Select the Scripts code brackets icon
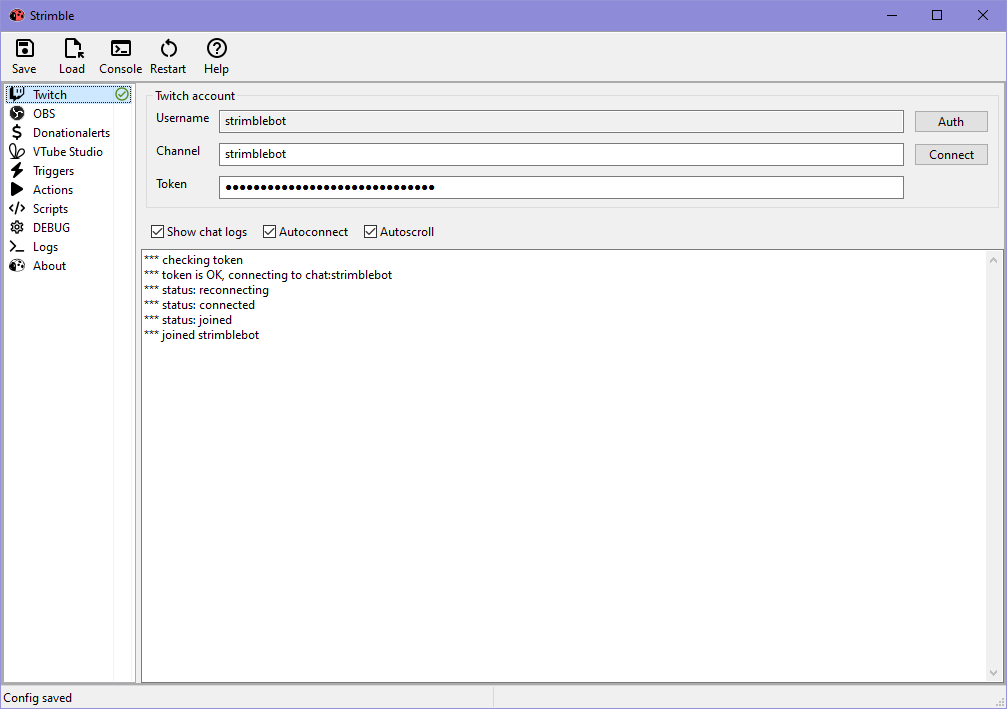Image resolution: width=1007 pixels, height=709 pixels. point(17,209)
